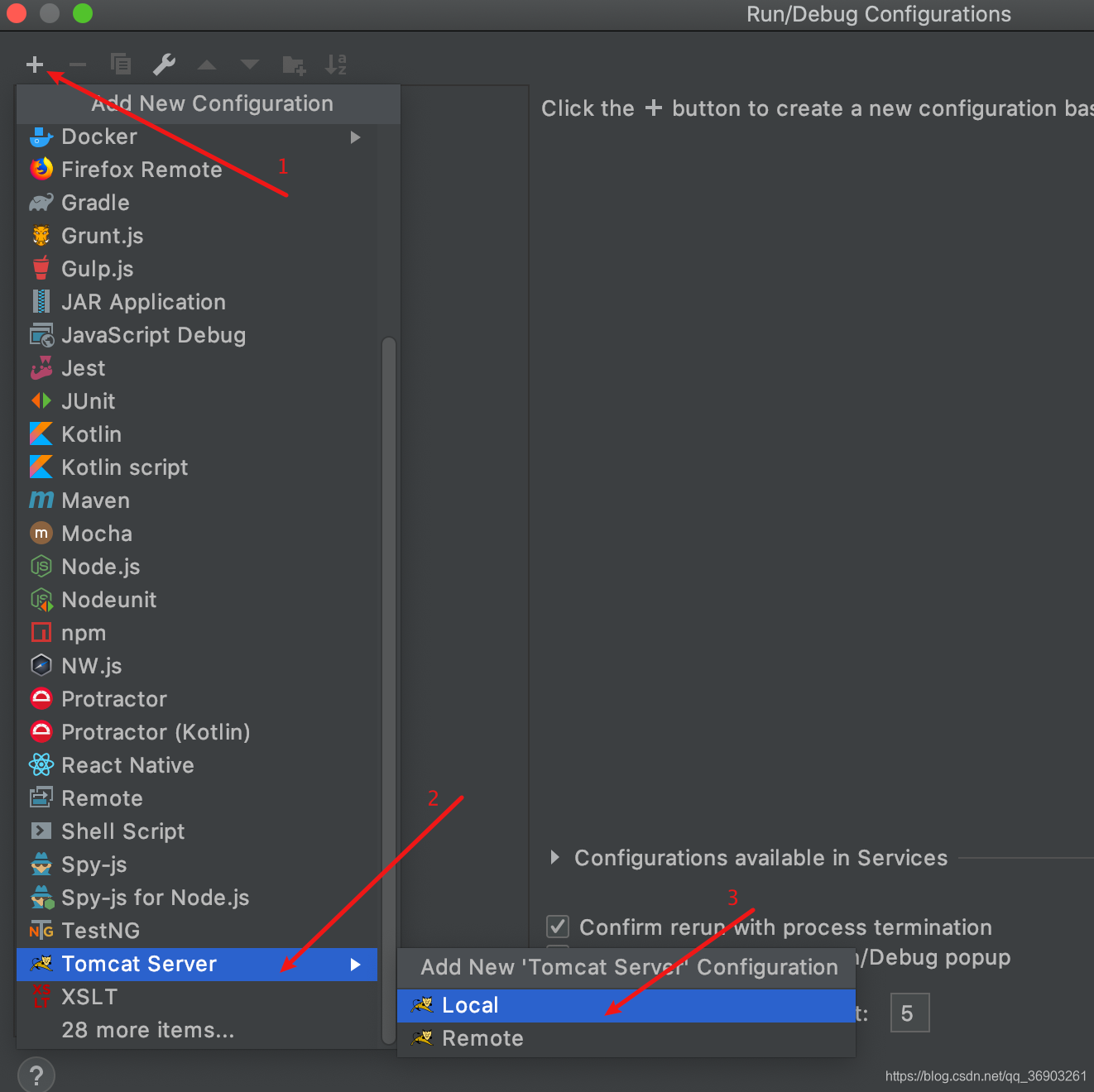The height and width of the screenshot is (1092, 1094).
Task: Click the JAR Application icon
Action: (x=41, y=302)
